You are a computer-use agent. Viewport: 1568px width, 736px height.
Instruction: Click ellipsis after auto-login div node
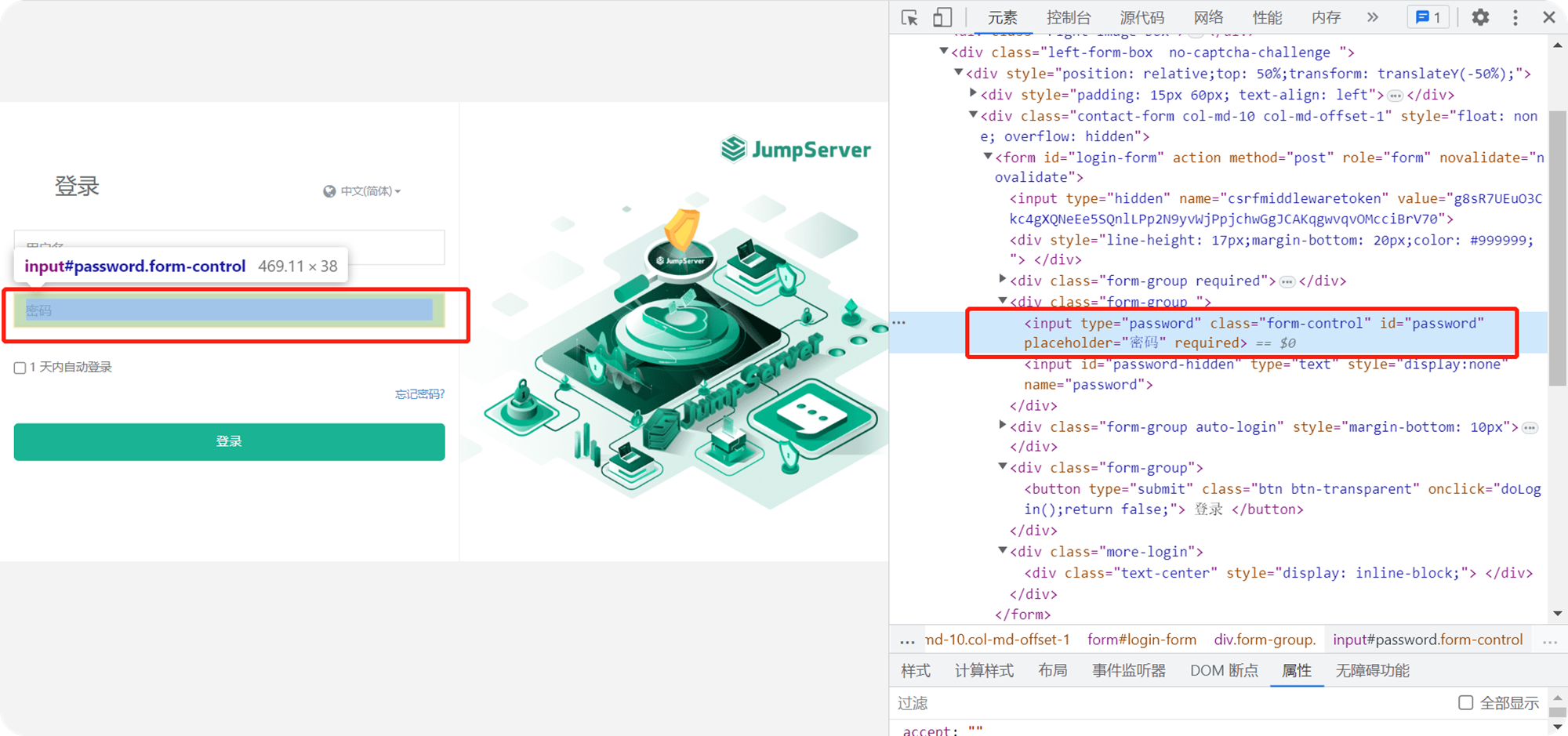click(1530, 428)
